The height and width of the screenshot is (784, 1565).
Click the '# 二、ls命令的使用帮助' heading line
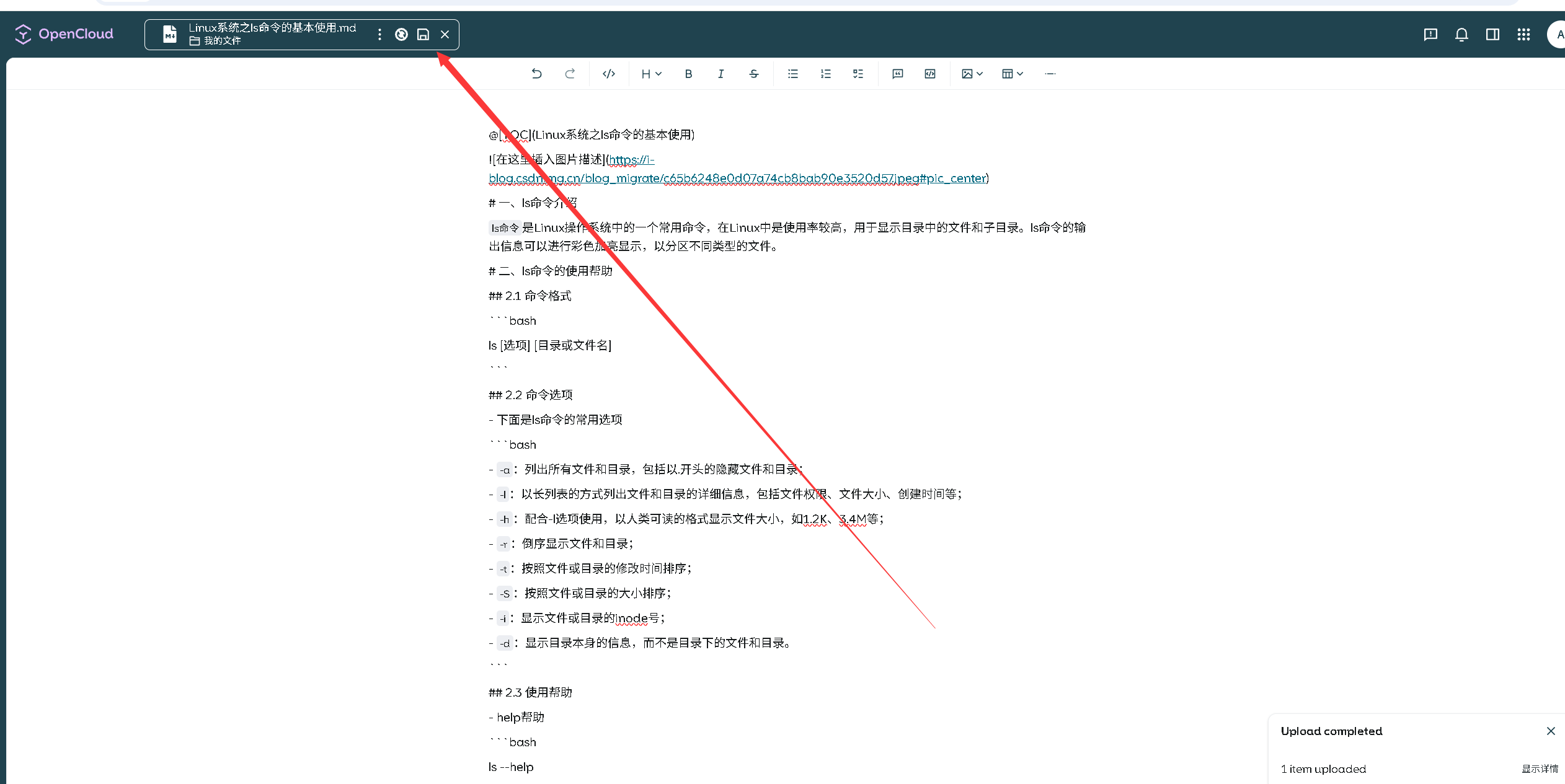pyautogui.click(x=550, y=271)
